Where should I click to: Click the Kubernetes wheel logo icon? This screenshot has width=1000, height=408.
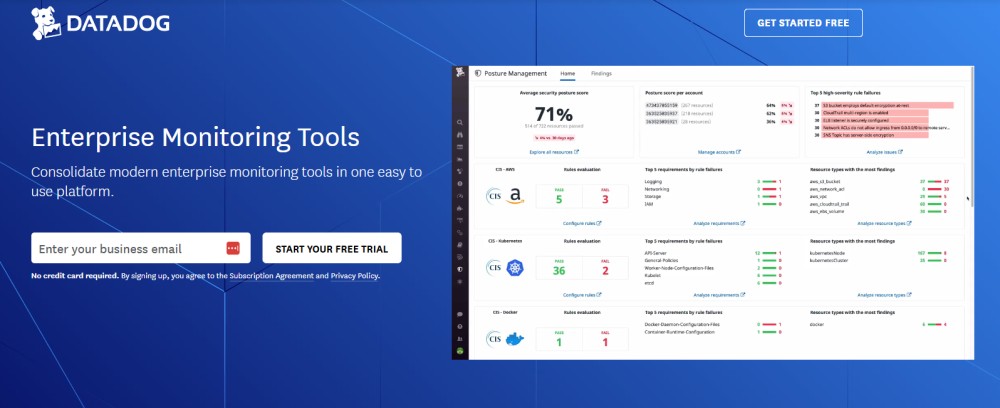point(515,268)
